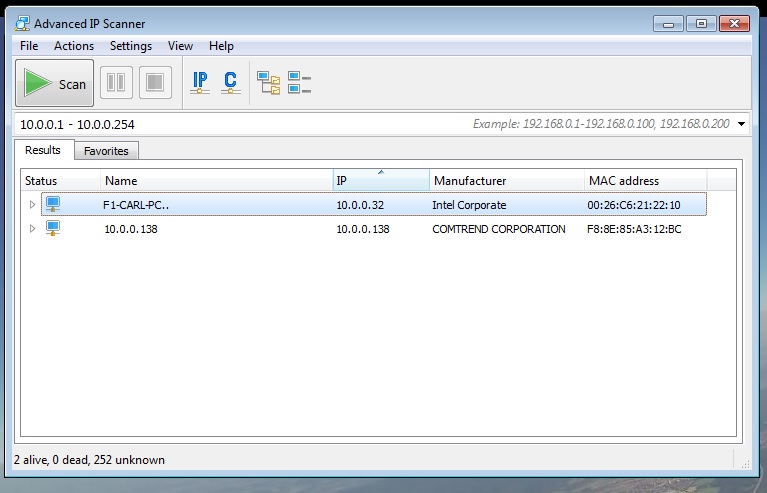Open the IP range history dropdown
Viewport: 767px width, 493px height.
pos(742,124)
